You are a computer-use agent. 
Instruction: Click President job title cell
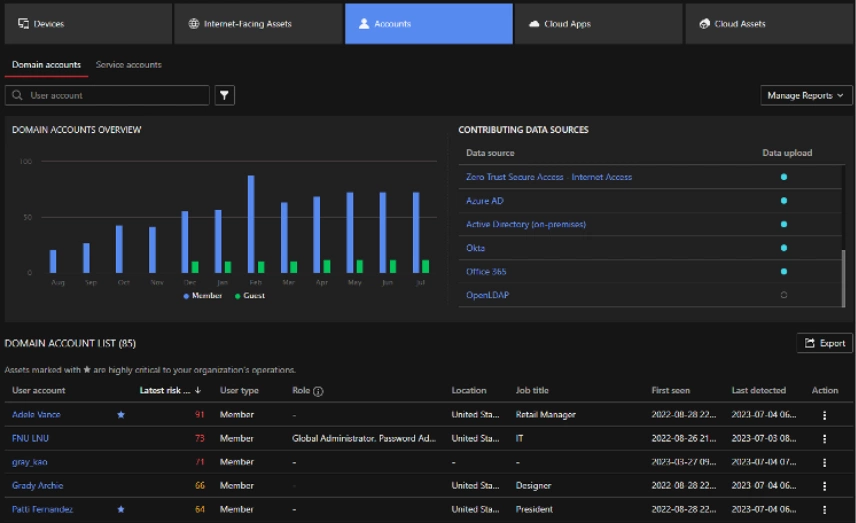[x=534, y=509]
